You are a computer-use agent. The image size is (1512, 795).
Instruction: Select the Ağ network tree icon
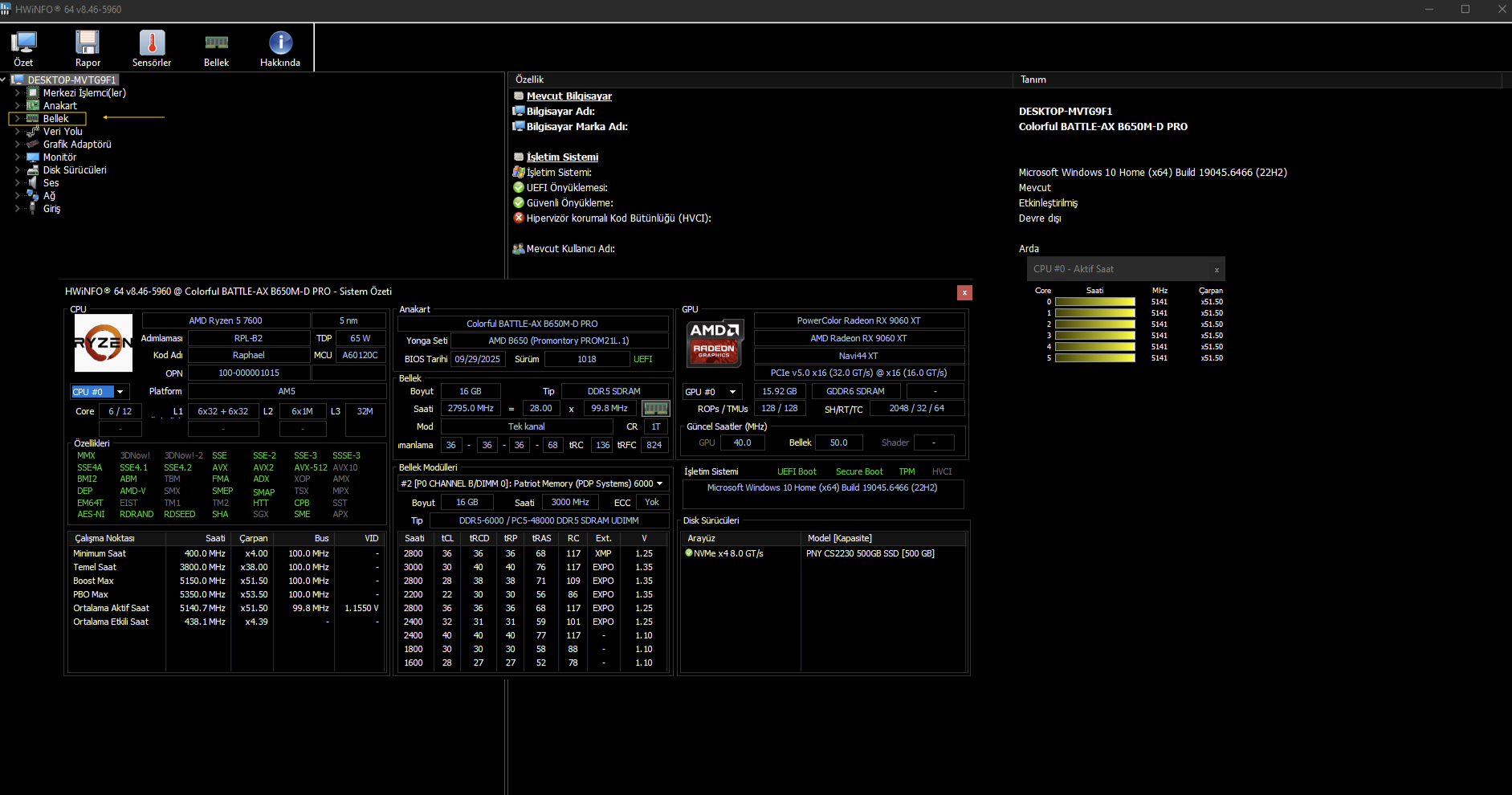33,196
